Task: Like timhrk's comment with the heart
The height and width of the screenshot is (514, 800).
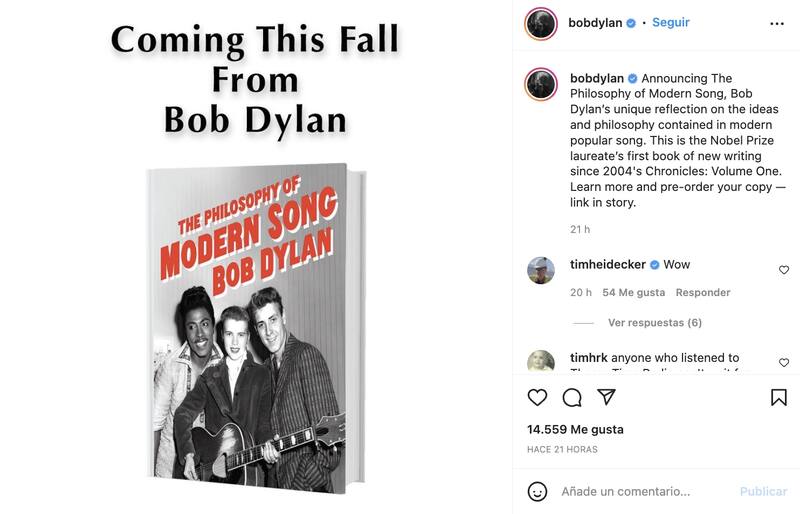Action: (784, 362)
